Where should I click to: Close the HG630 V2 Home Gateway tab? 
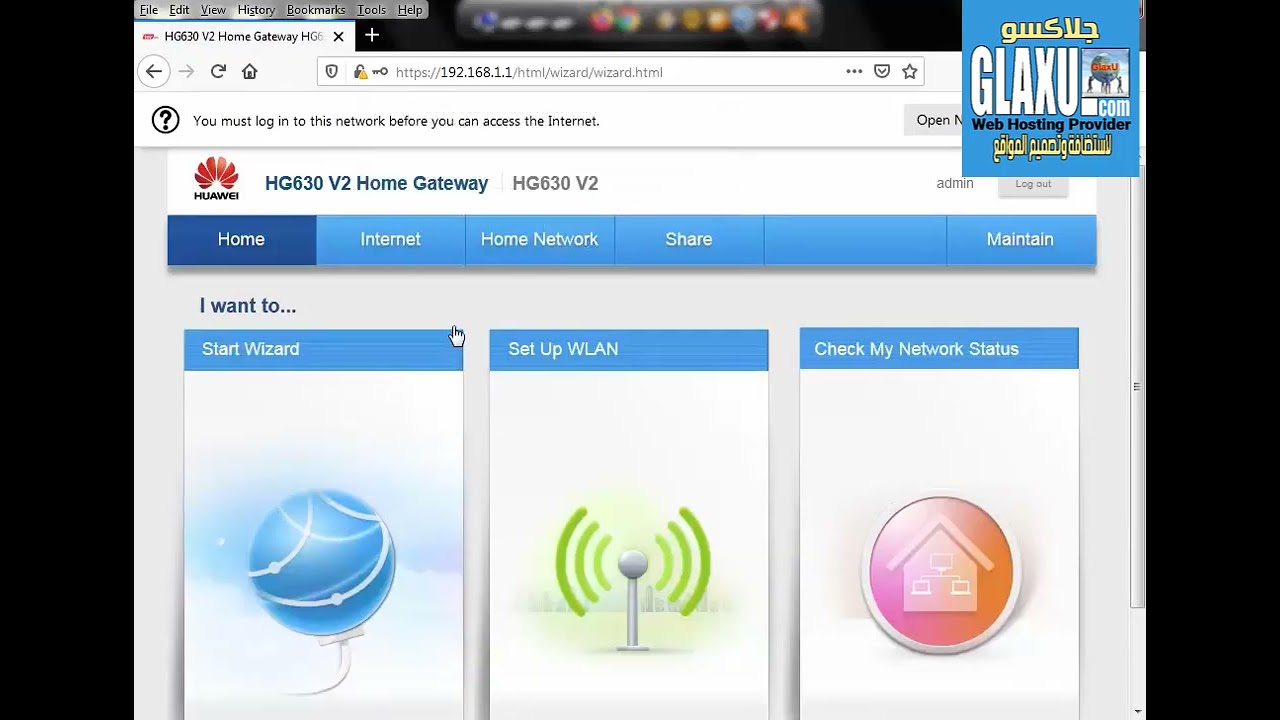(338, 36)
